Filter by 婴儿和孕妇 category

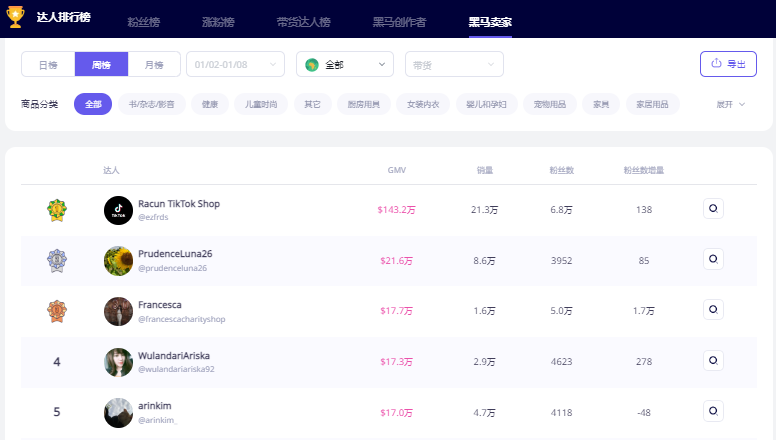coord(486,104)
